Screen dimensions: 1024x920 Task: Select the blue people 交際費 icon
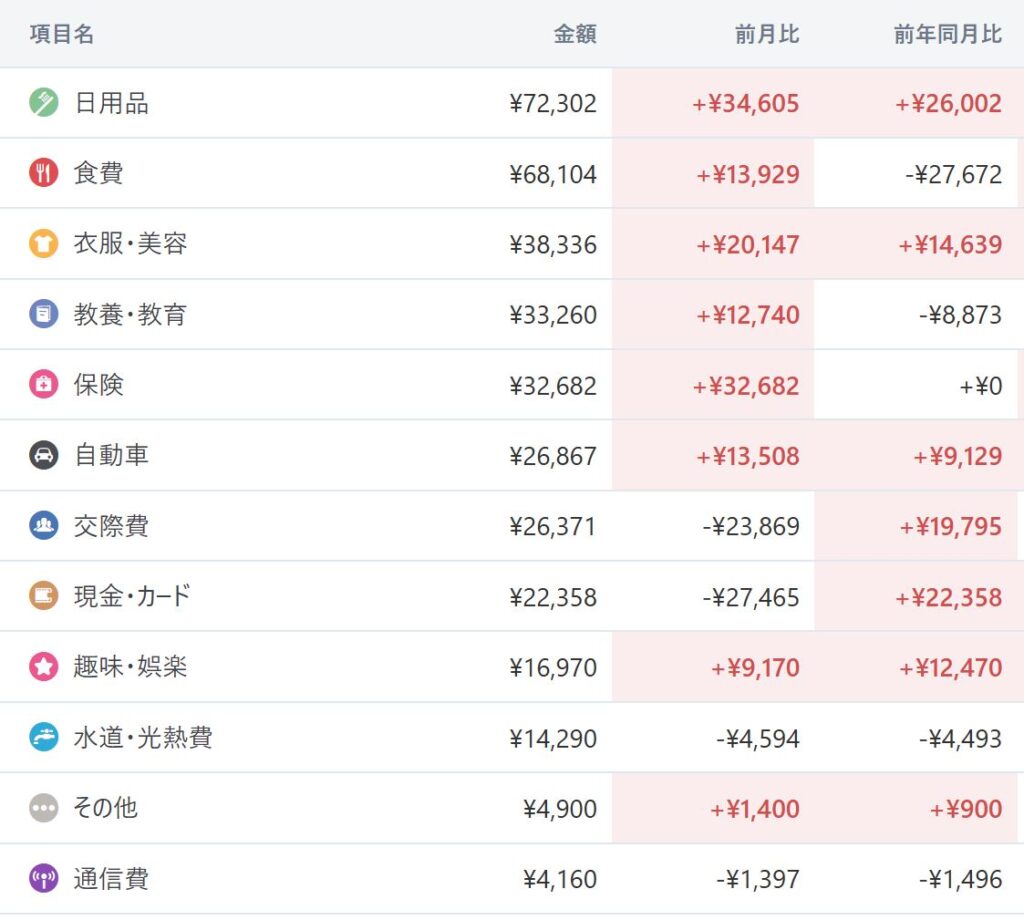44,526
